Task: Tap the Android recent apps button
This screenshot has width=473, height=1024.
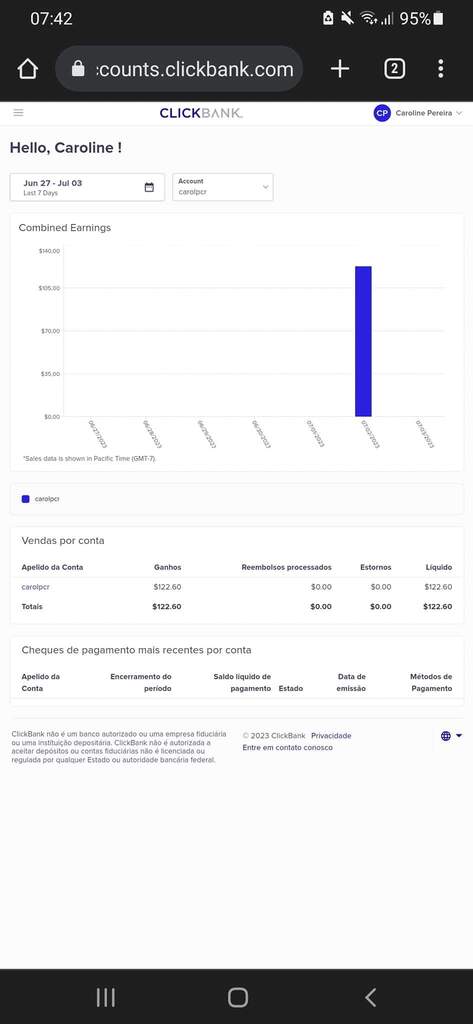Action: pos(106,997)
